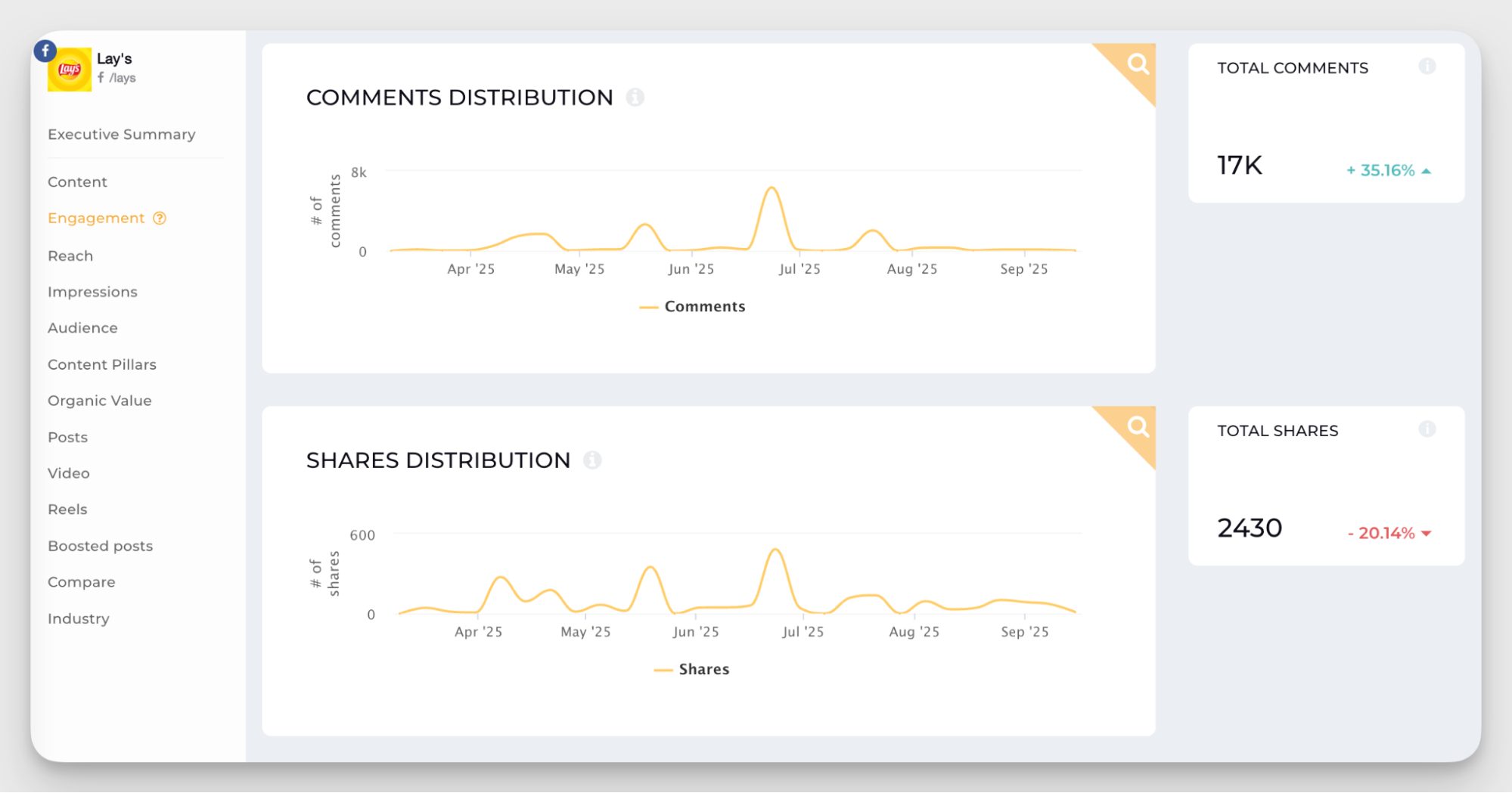Click the info icon on Total Shares card
1512x793 pixels.
1428,429
